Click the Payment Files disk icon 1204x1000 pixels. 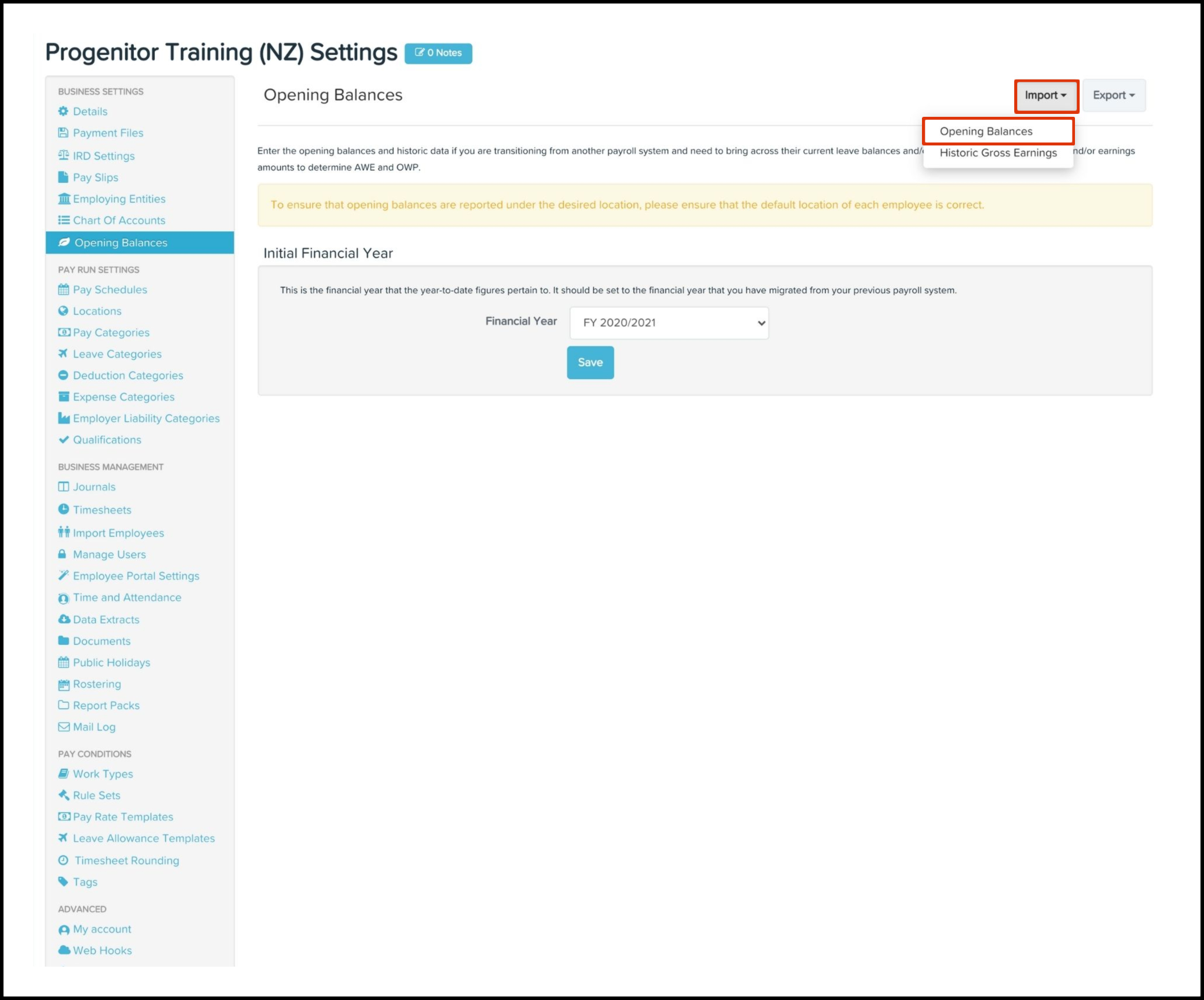pos(63,133)
